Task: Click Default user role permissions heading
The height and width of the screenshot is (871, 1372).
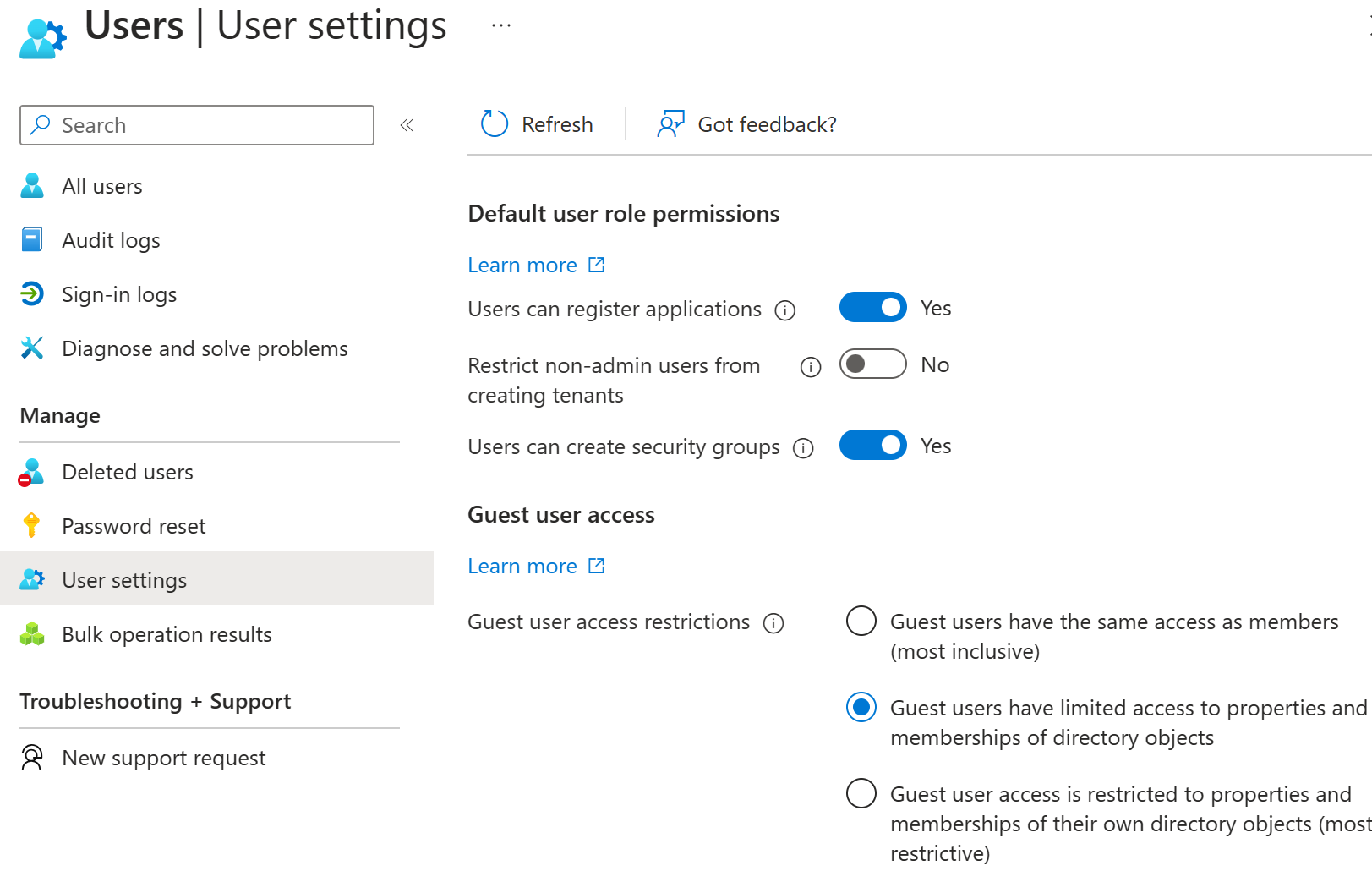Action: point(624,213)
